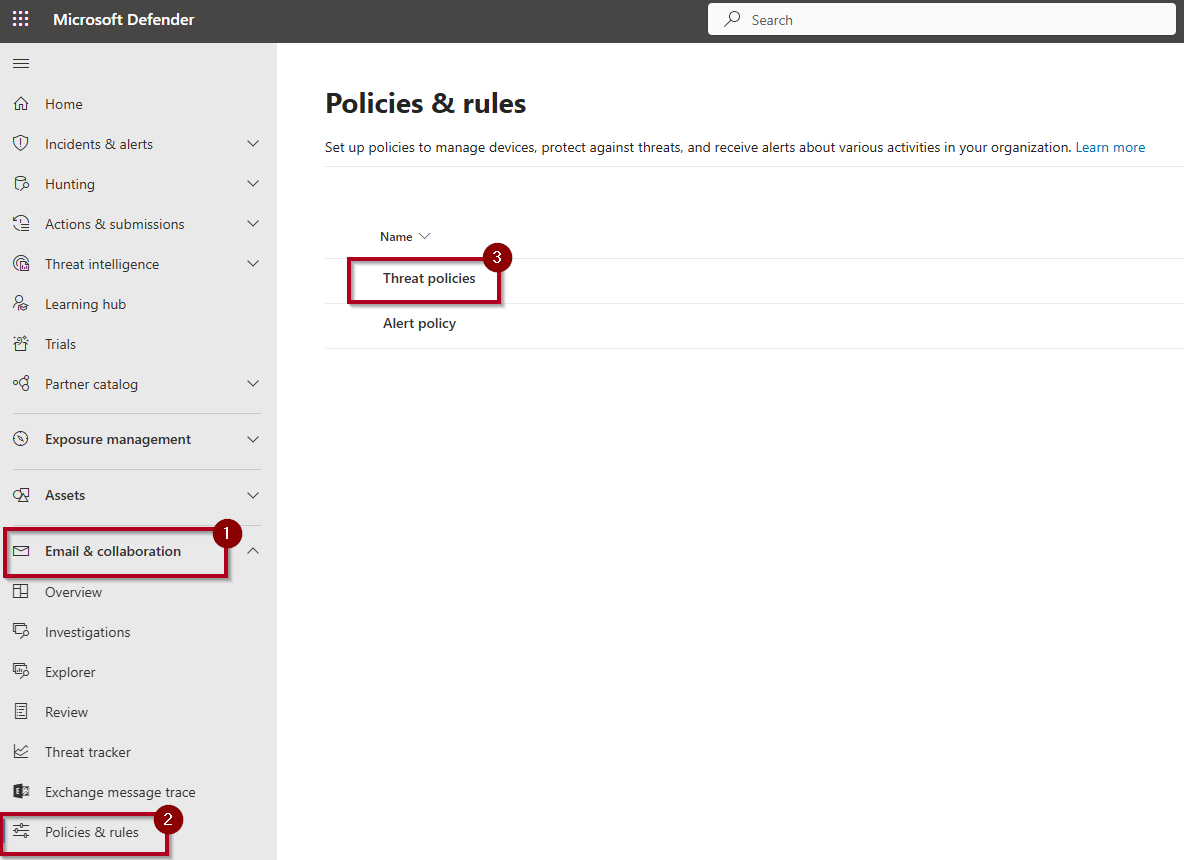The image size is (1184, 860).
Task: Click the Learning hub icon
Action: pyautogui.click(x=21, y=304)
